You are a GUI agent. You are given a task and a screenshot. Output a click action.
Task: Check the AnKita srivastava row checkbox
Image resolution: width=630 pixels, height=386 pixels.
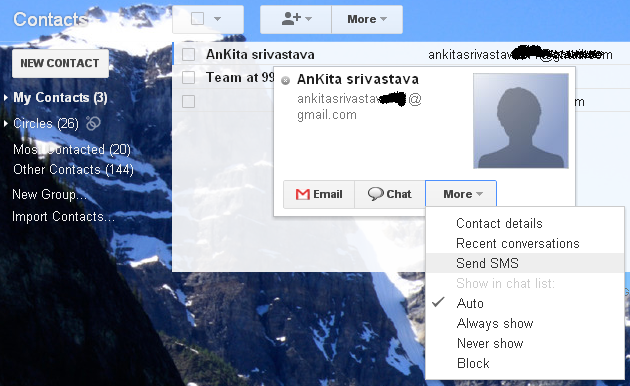(188, 54)
